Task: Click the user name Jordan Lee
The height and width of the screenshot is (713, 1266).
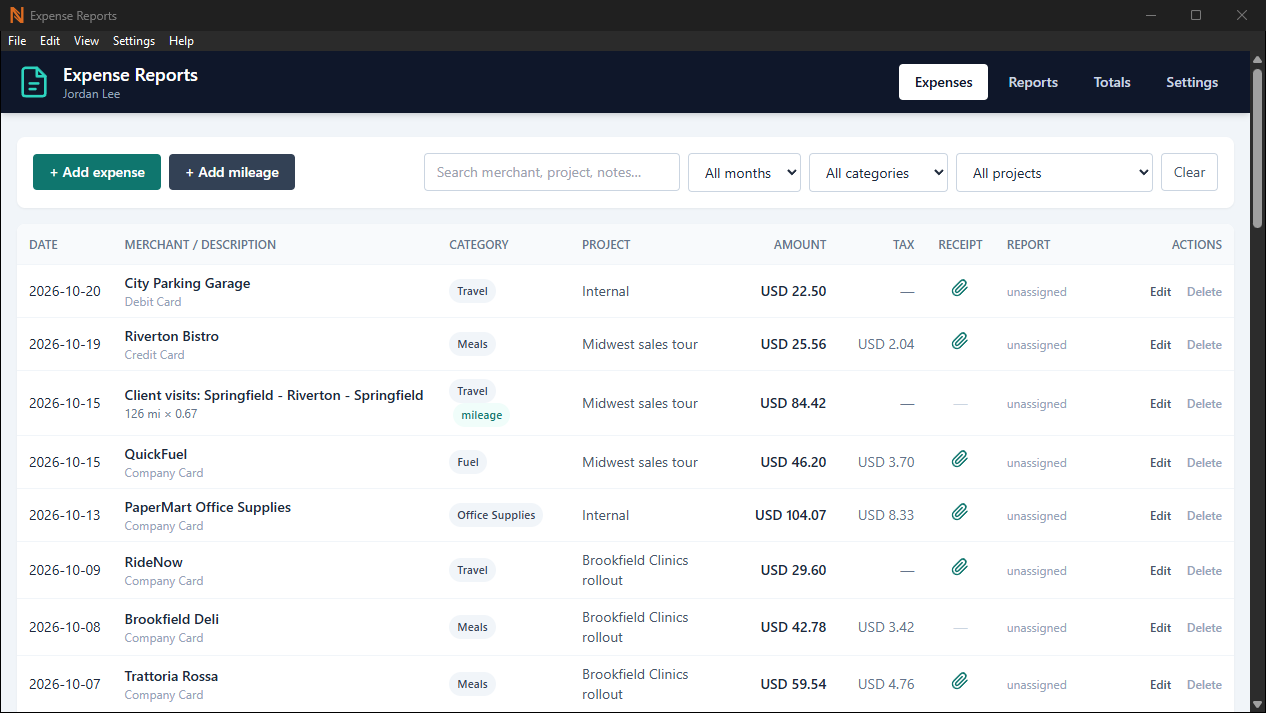Action: [92, 94]
